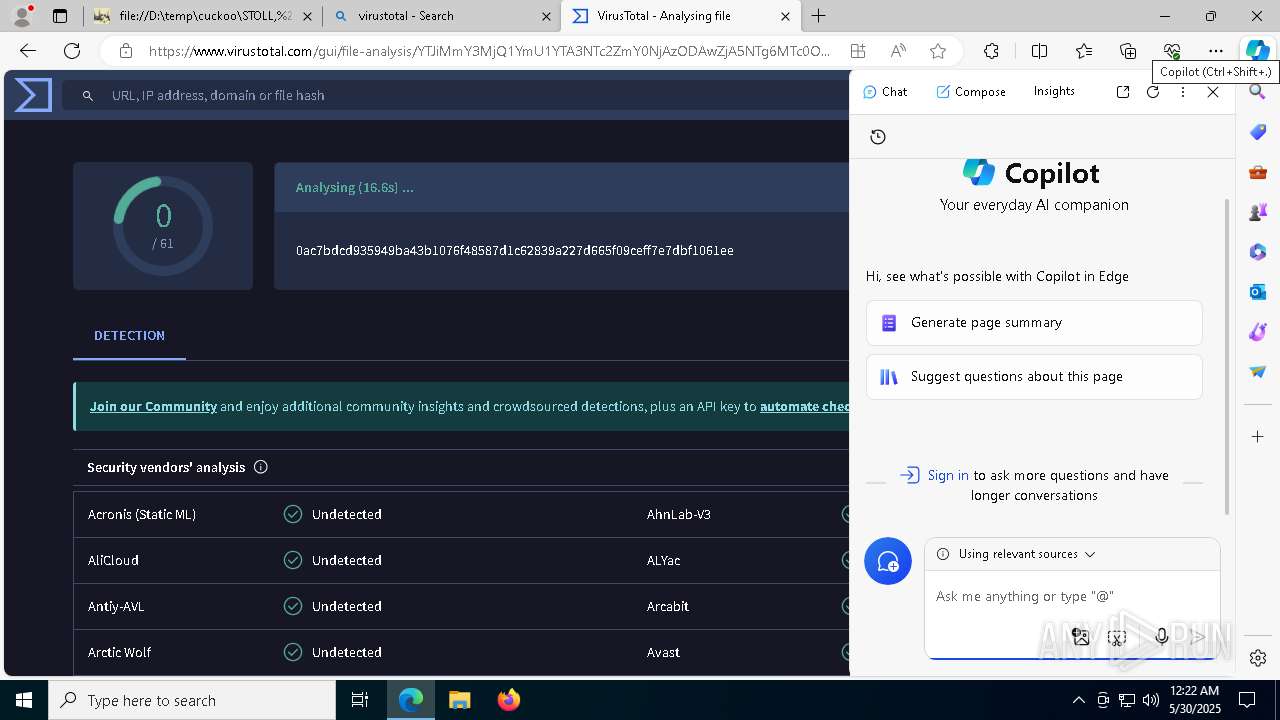Open Copilot more options menu
Screen dimensions: 1280x720
(1183, 91)
